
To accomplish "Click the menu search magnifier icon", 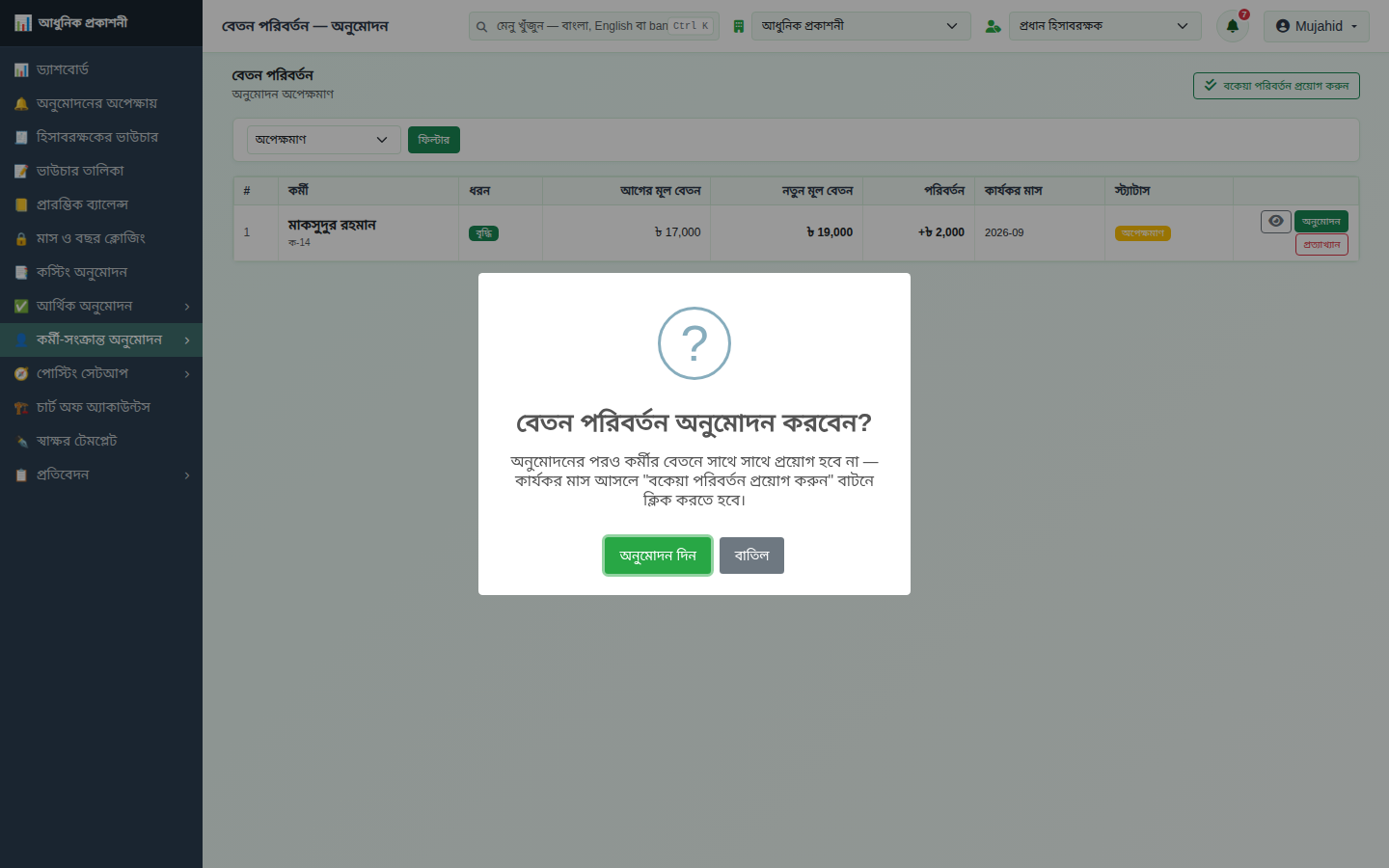I will click(x=481, y=26).
